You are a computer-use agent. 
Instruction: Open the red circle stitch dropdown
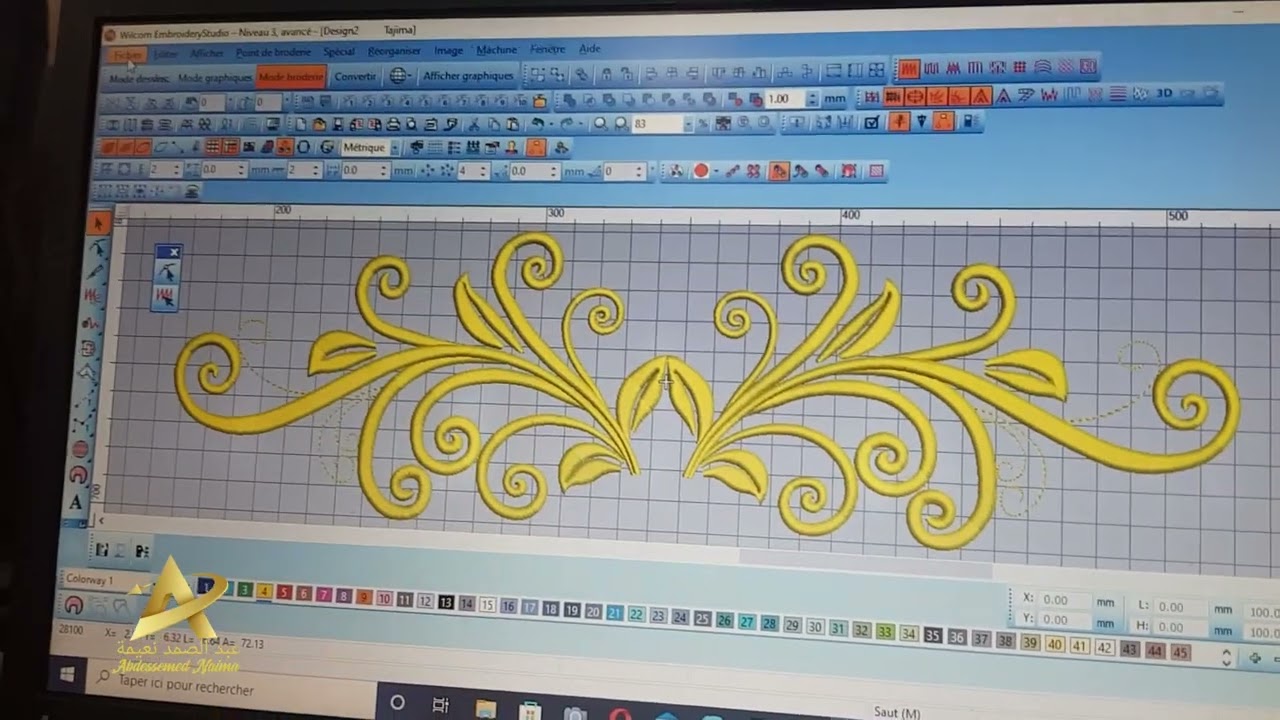pyautogui.click(x=716, y=171)
